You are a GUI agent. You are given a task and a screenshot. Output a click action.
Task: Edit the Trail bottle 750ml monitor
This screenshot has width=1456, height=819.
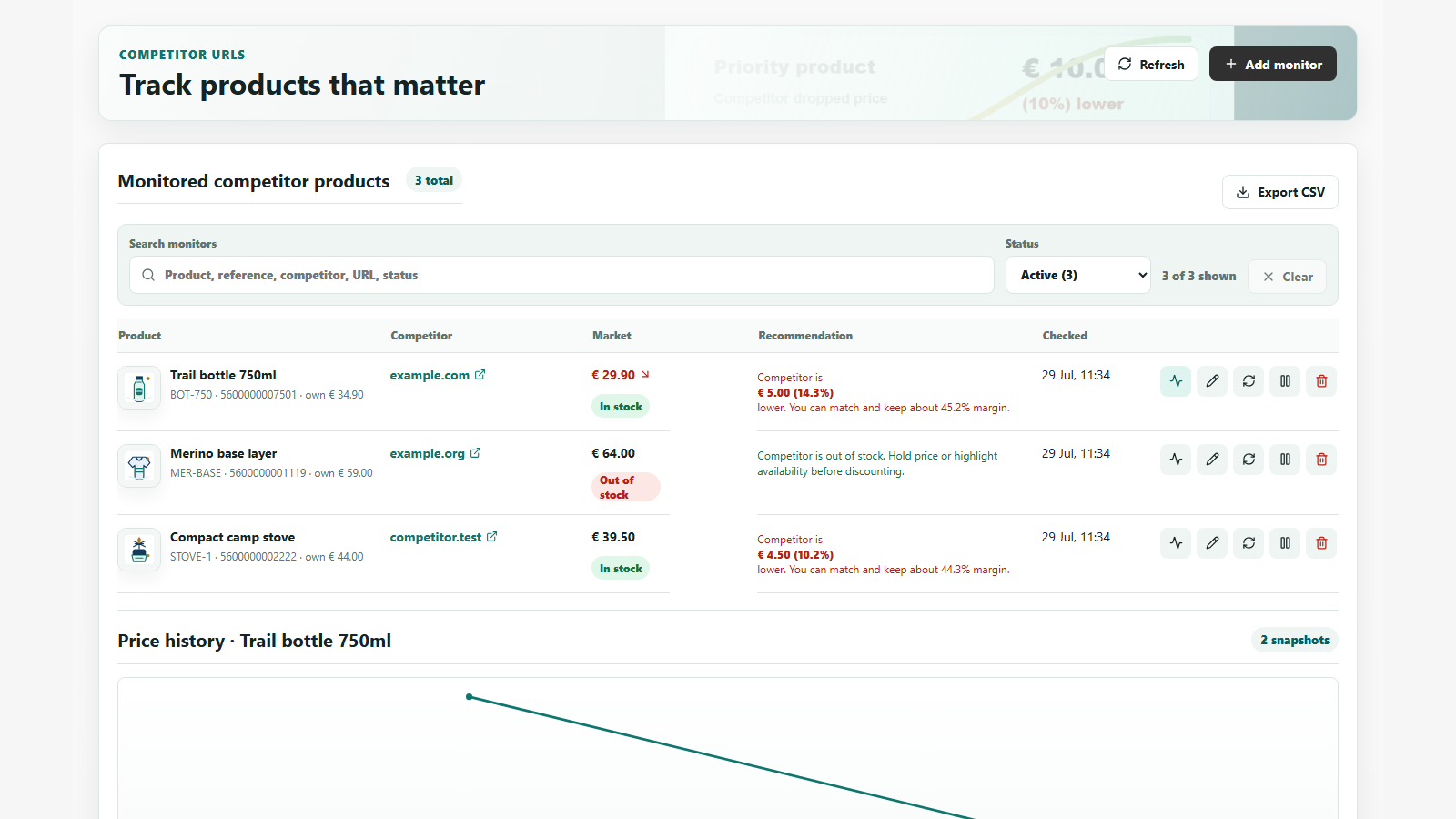point(1212,381)
